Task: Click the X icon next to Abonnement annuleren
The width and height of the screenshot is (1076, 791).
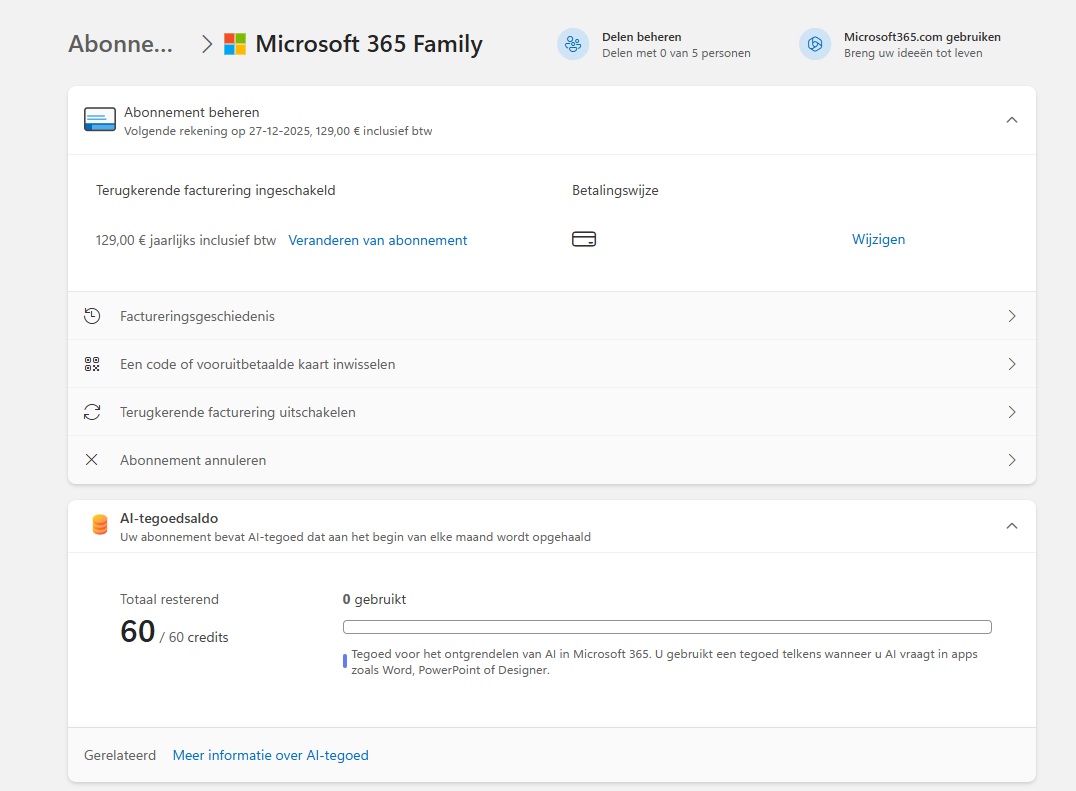Action: click(91, 460)
